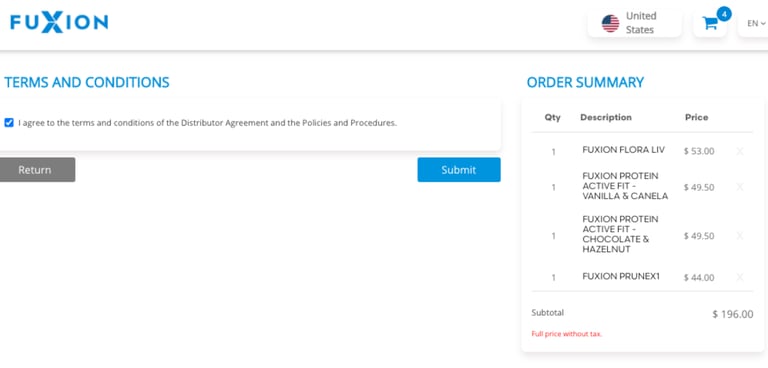Remove FUXION PRUNEX1 from order

coord(740,277)
